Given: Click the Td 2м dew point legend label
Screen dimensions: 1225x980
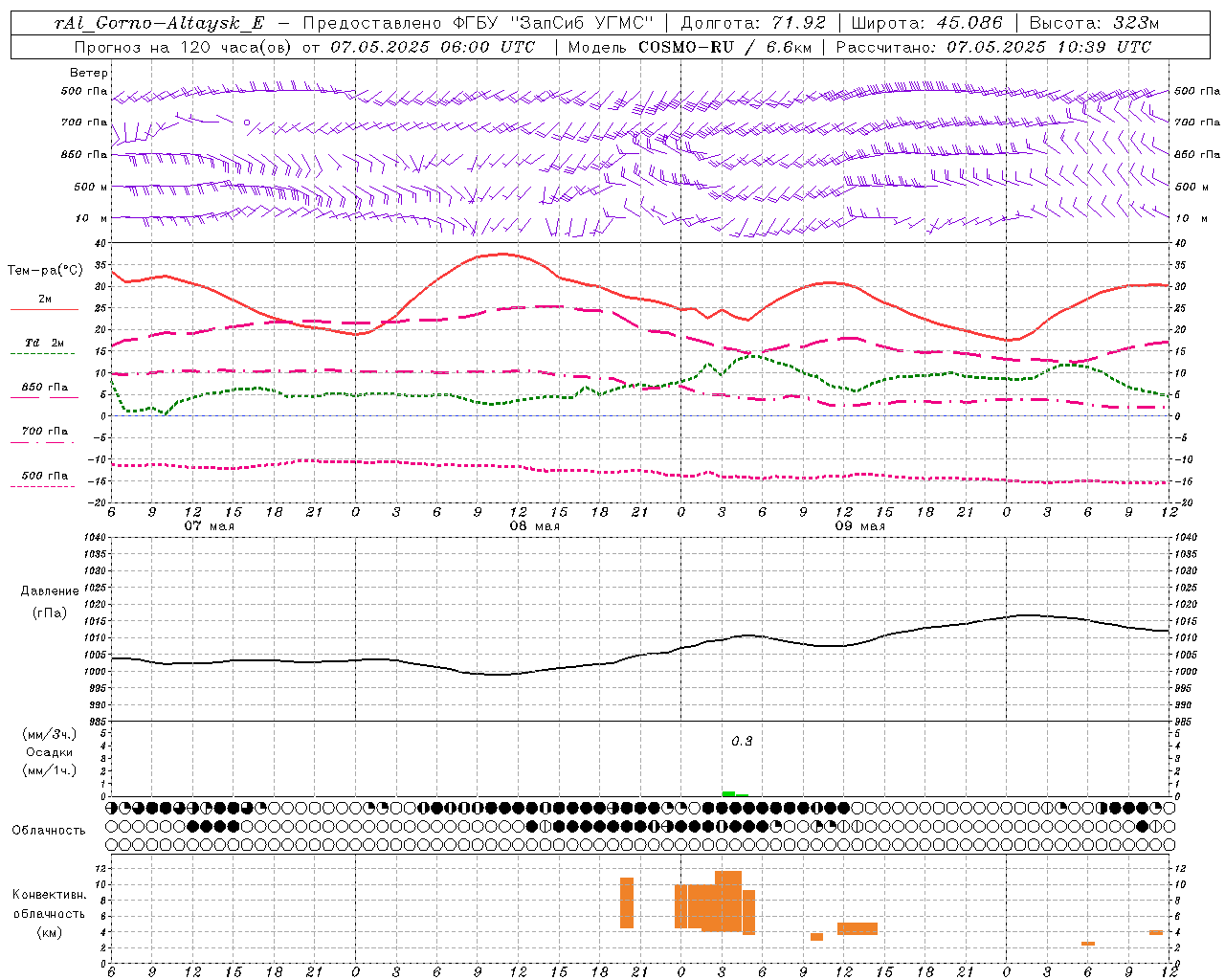Looking at the screenshot, I should [45, 343].
